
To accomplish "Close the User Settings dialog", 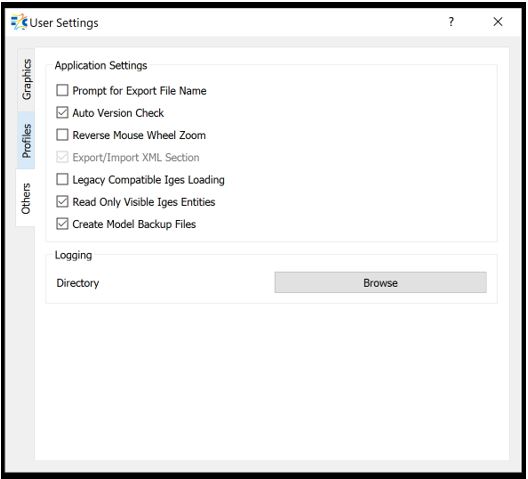I will pyautogui.click(x=498, y=22).
